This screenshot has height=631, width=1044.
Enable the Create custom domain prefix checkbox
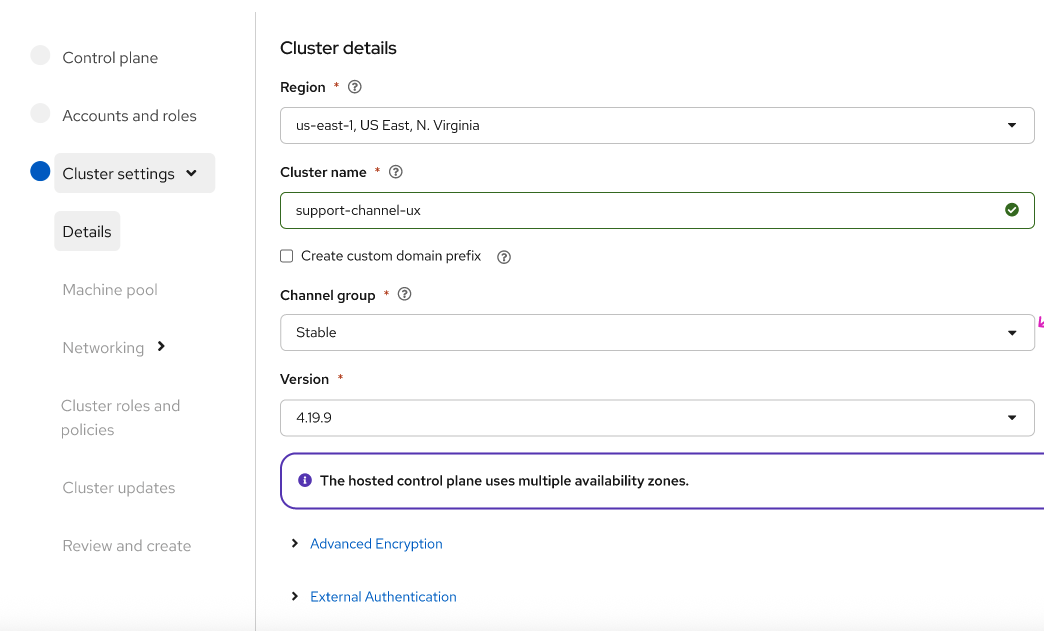pos(287,256)
